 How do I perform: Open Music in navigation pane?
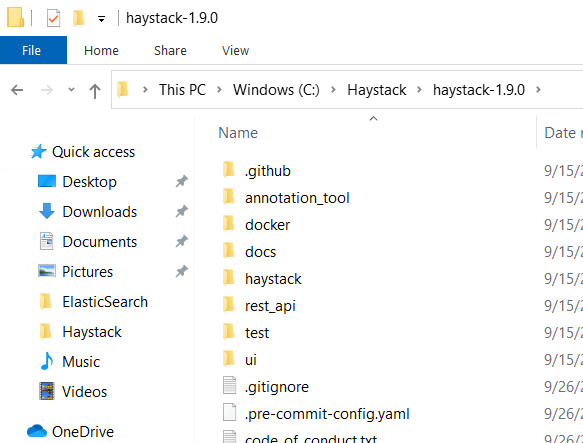(x=81, y=362)
